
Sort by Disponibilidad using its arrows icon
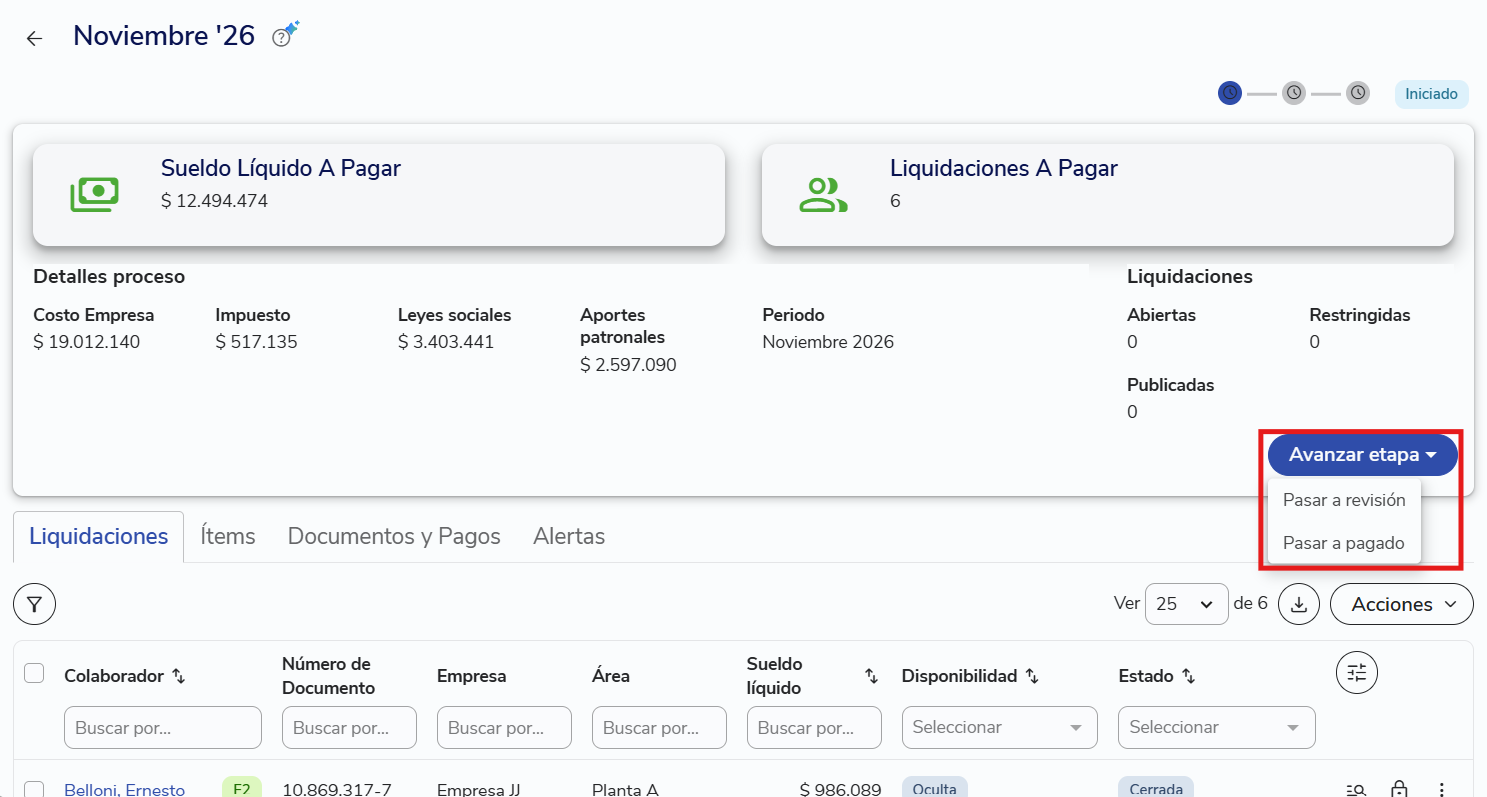click(1031, 677)
